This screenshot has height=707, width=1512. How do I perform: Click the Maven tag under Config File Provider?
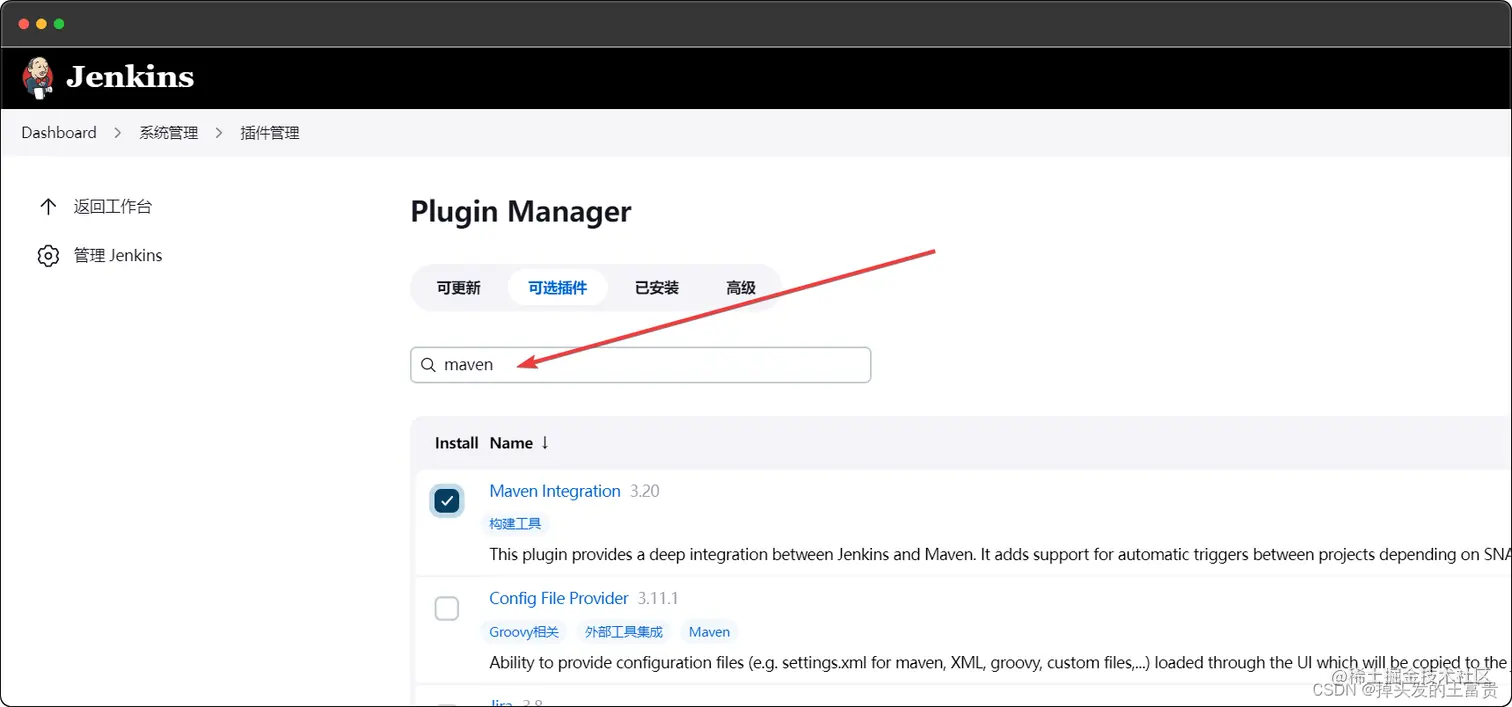[x=709, y=632]
